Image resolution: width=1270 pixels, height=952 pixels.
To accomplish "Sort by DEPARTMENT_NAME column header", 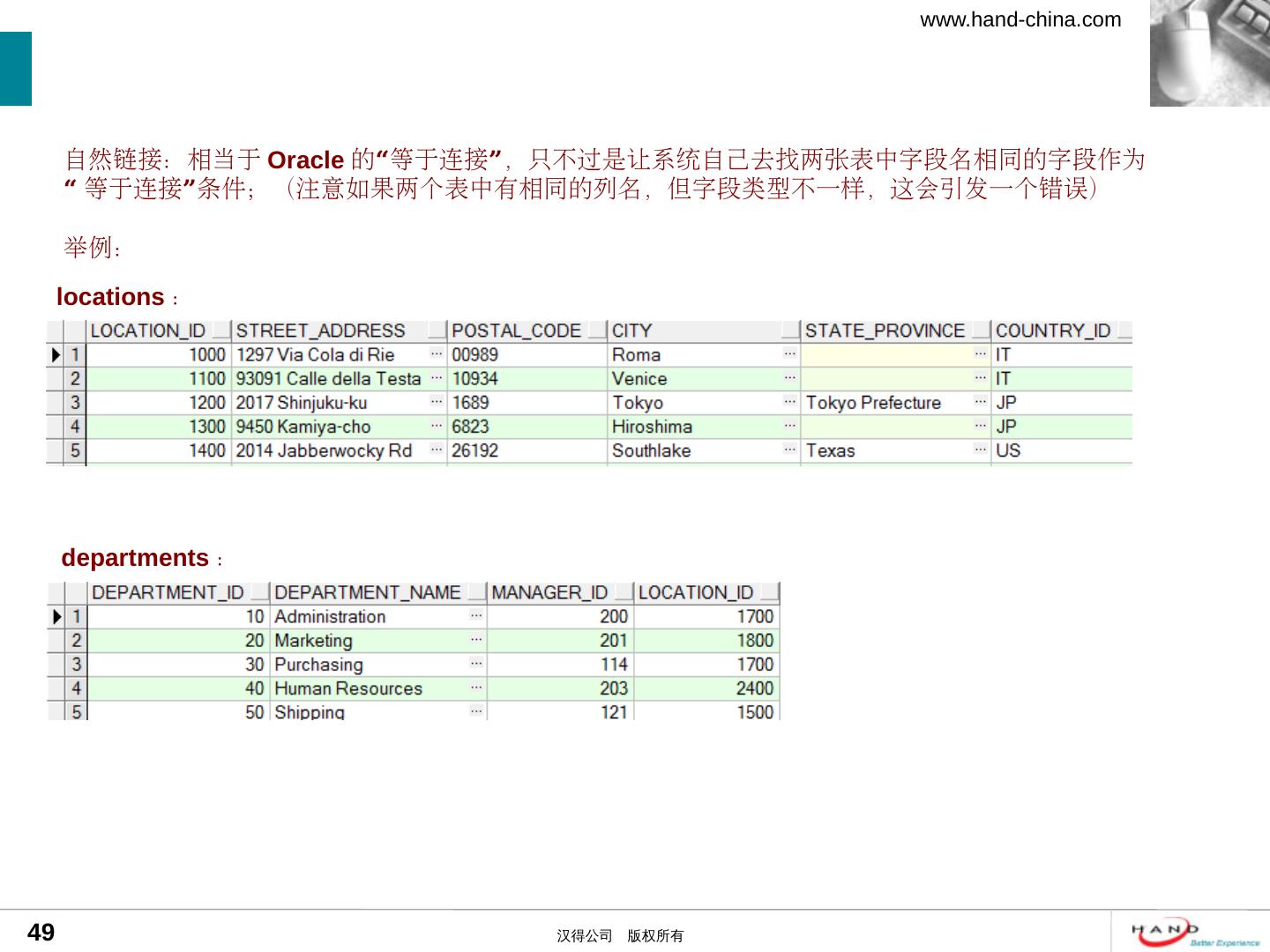I will point(379,592).
